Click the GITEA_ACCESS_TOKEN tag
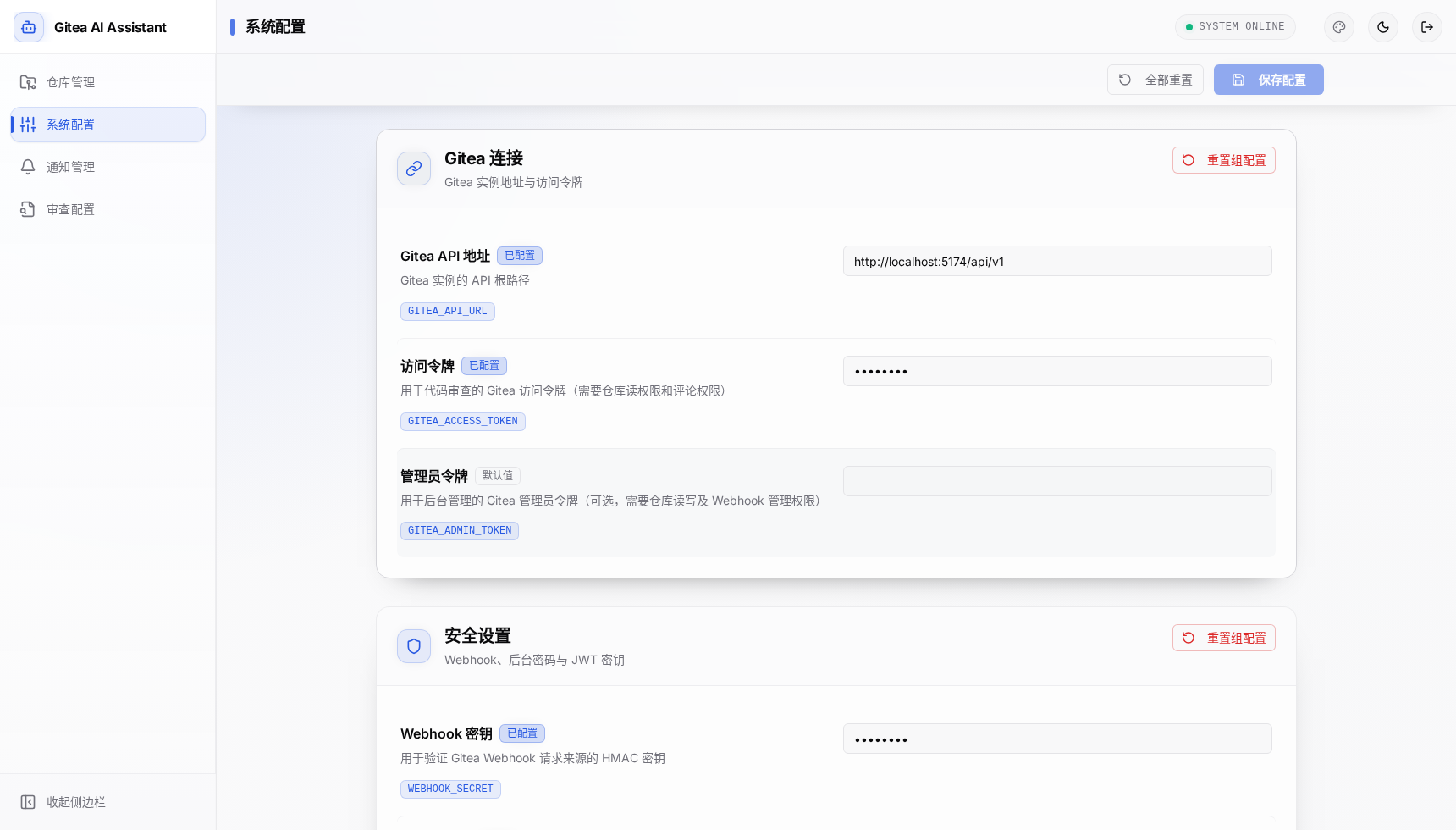The height and width of the screenshot is (830, 1456). tap(463, 422)
